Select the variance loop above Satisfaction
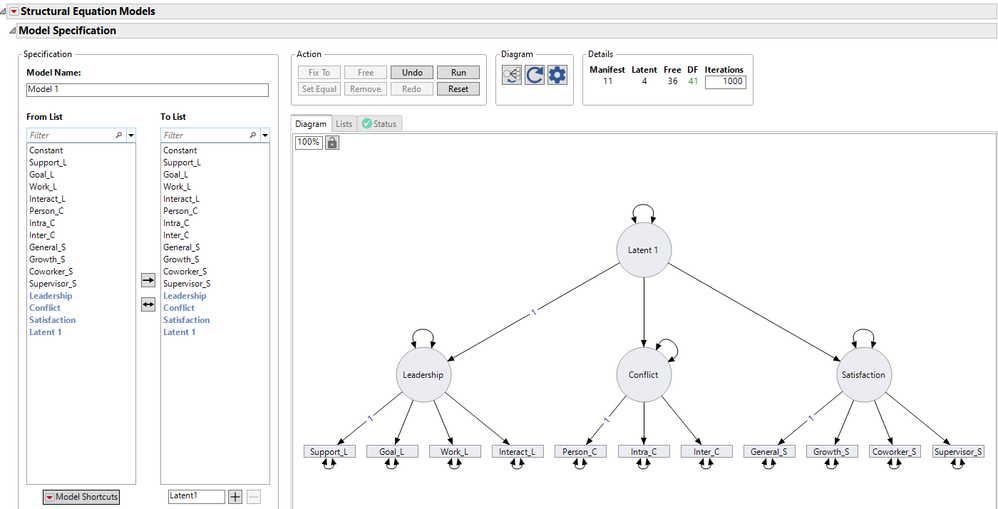Viewport: 998px width, 509px height. click(x=864, y=337)
